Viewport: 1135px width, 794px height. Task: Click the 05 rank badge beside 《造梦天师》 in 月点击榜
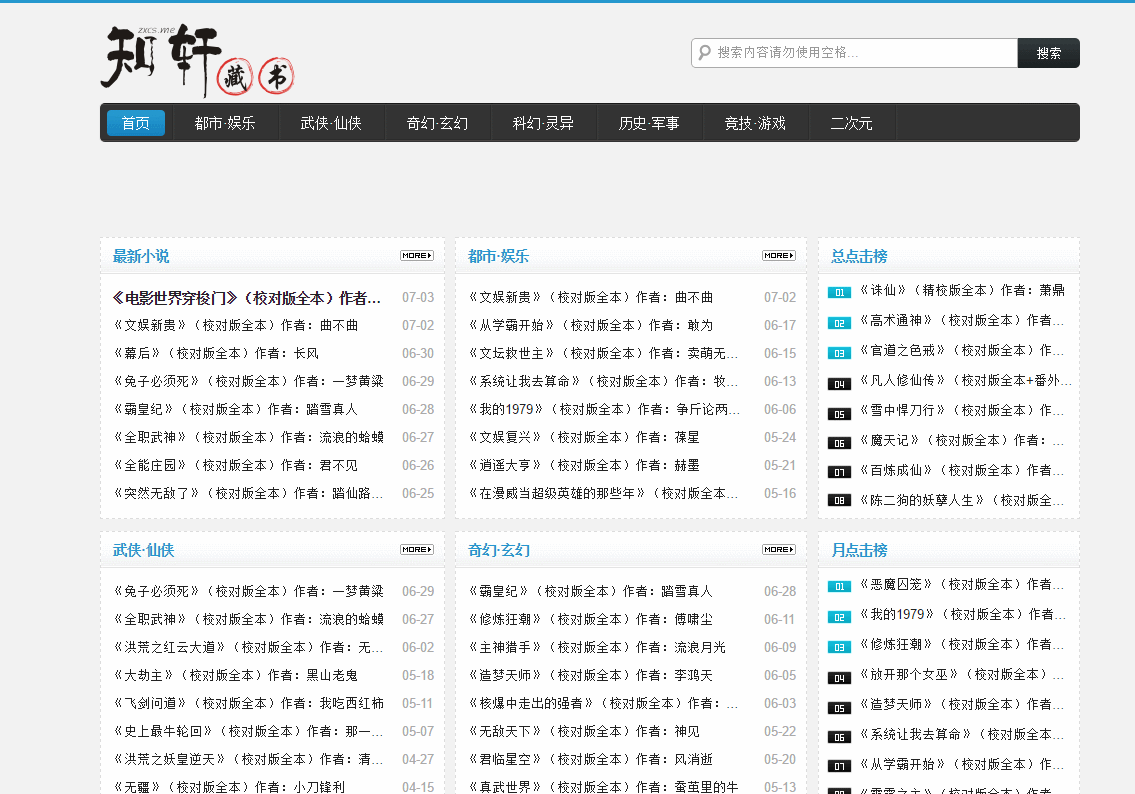coord(839,708)
